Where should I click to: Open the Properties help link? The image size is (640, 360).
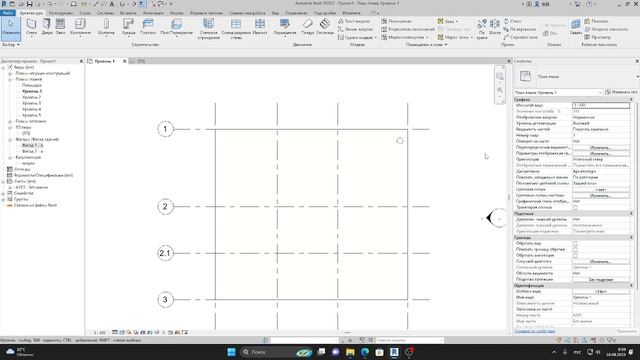click(534, 331)
